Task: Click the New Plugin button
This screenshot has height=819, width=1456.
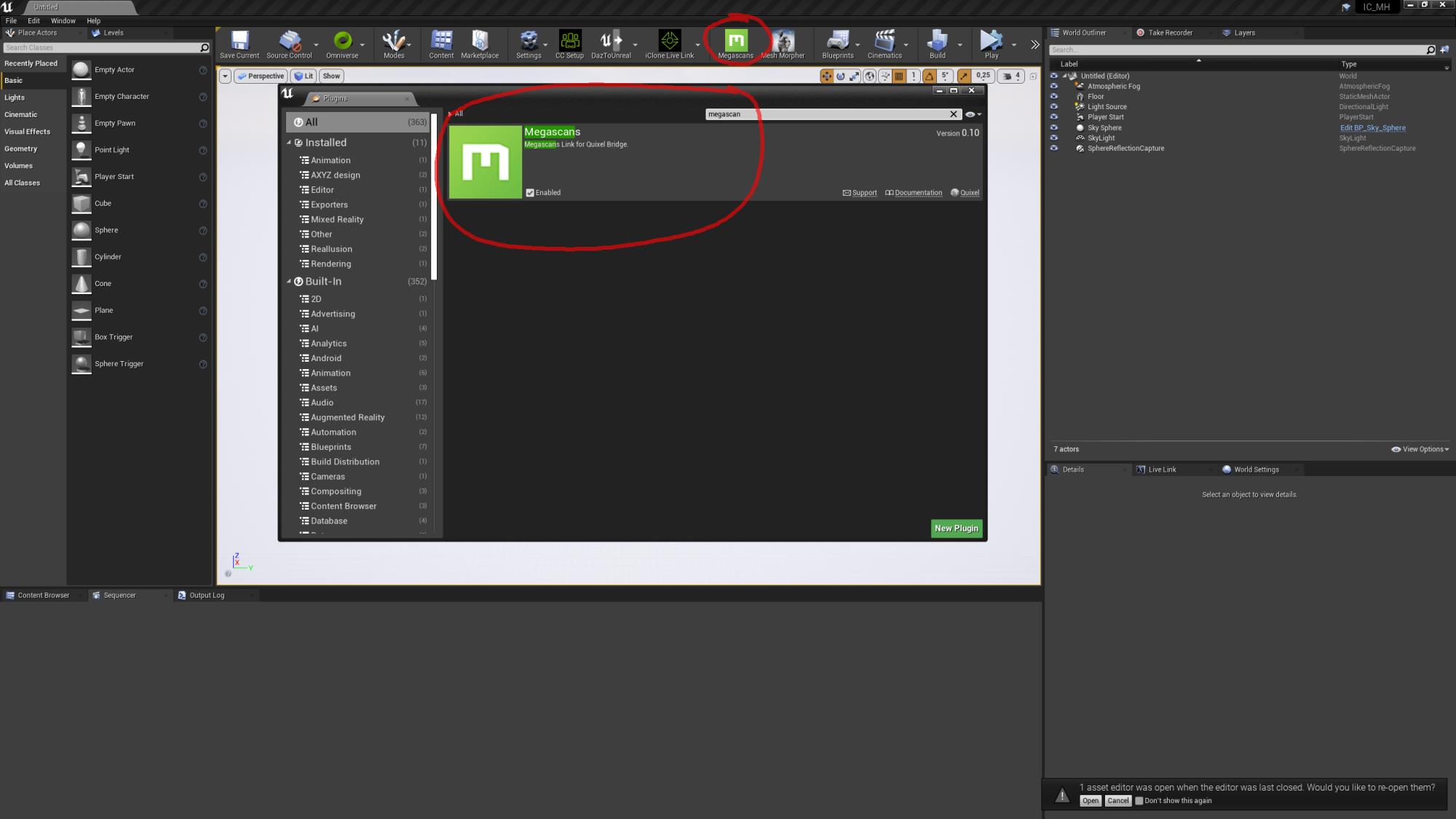Action: pos(957,529)
